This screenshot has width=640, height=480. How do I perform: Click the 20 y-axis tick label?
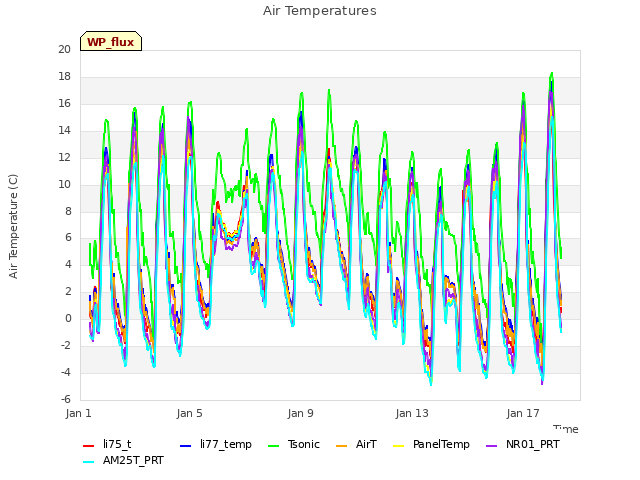coord(64,49)
